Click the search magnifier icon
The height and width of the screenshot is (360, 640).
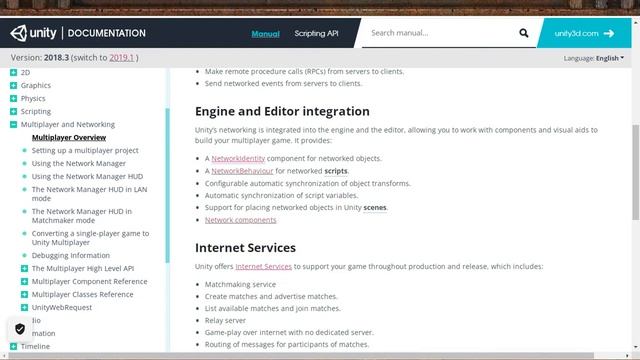pos(524,33)
